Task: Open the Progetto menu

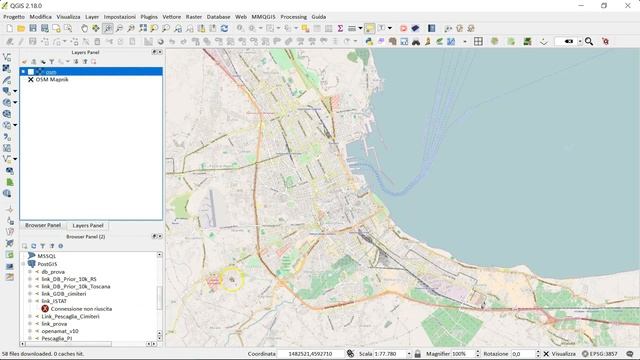Action: [14, 17]
